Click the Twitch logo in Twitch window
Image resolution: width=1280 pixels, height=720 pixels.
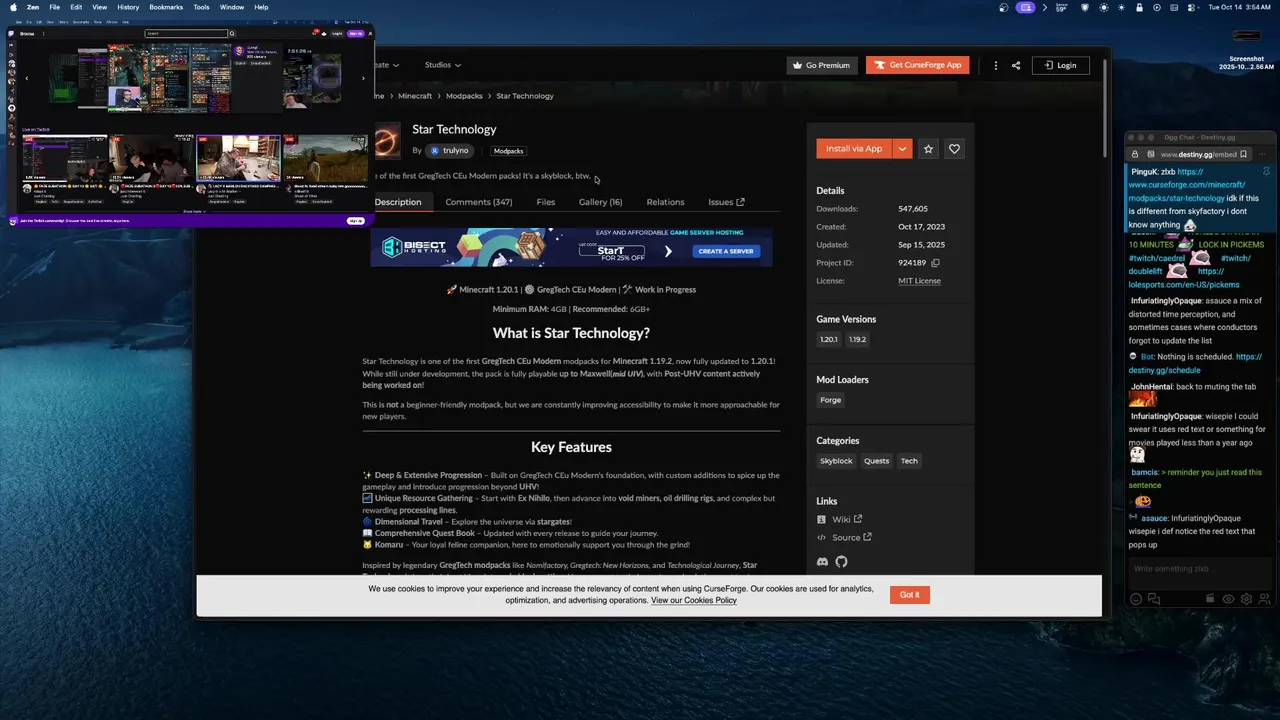(x=11, y=33)
